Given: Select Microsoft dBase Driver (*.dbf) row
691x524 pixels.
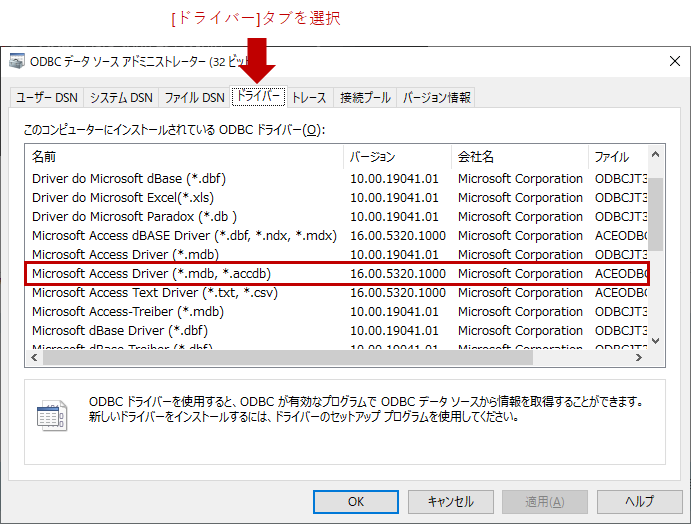Looking at the screenshot, I should [336, 331].
